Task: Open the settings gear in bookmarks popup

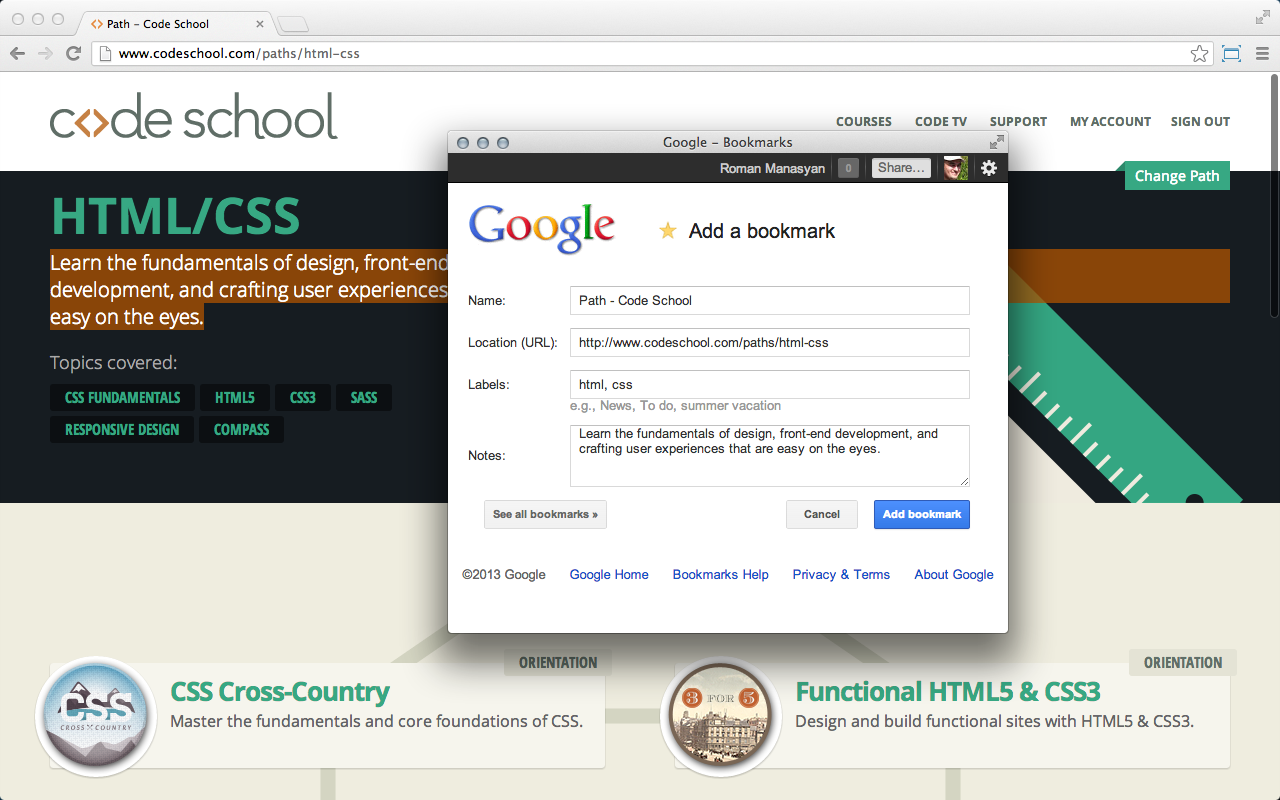Action: [989, 168]
